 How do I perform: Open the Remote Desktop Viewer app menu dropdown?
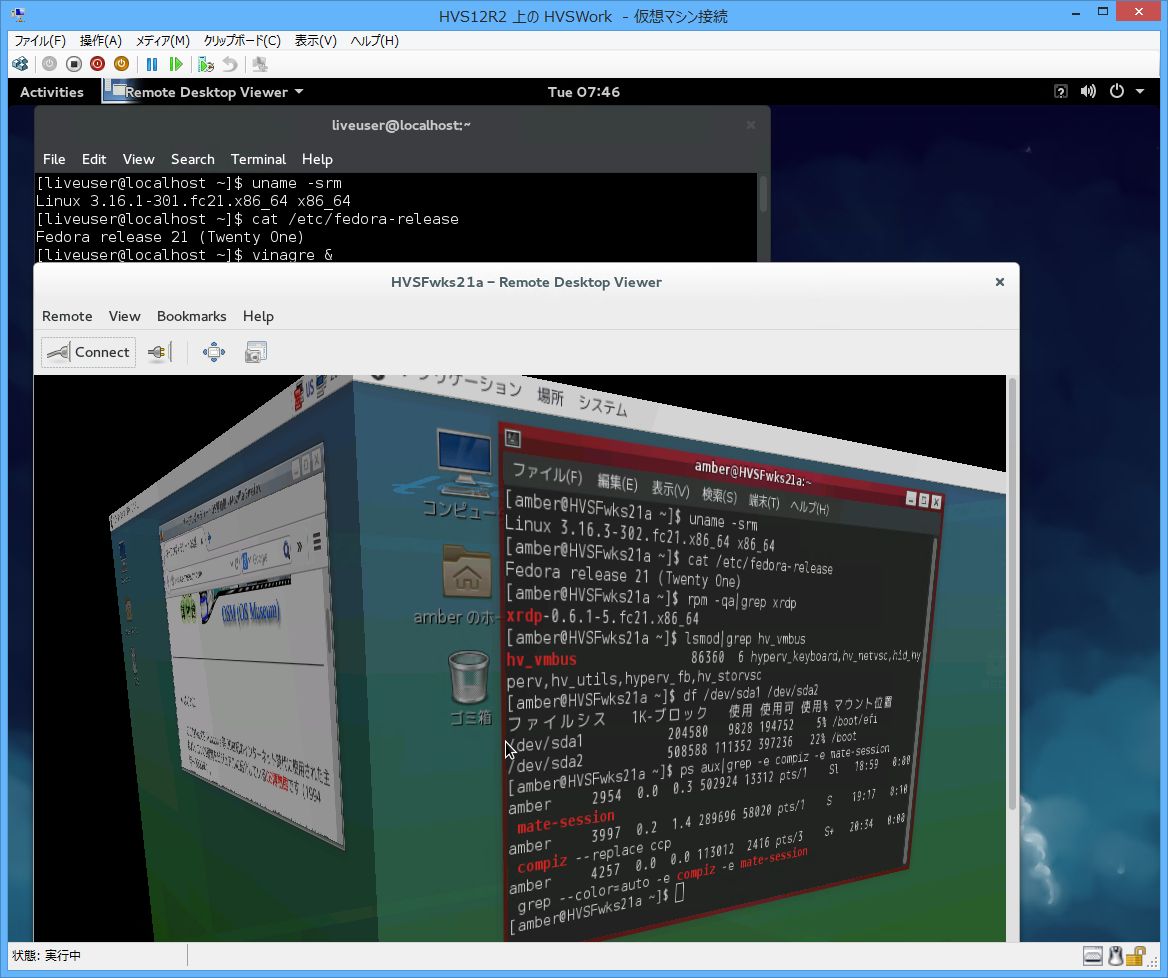tap(204, 92)
